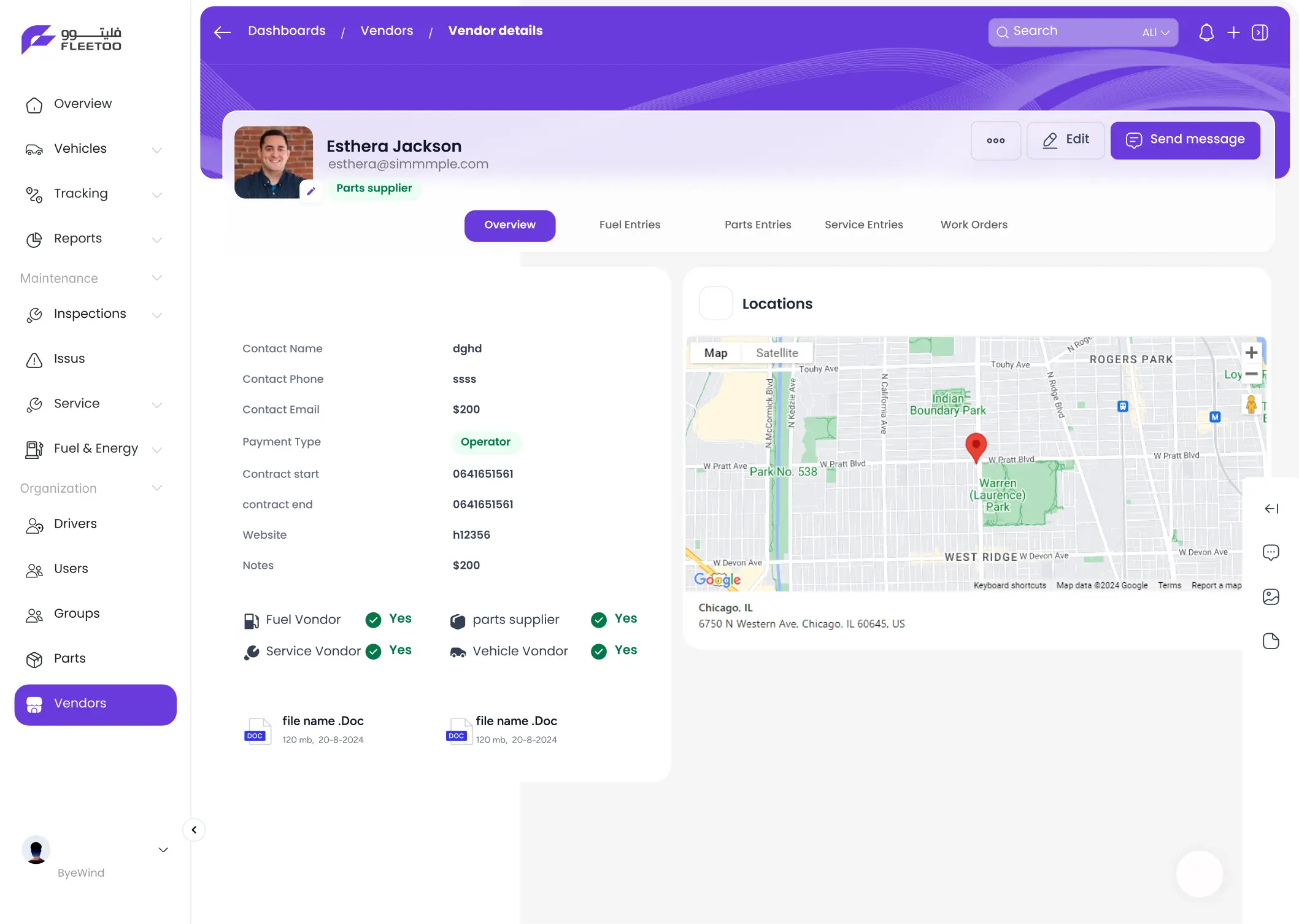This screenshot has width=1299, height=924.
Task: Open the Work Orders tab
Action: [x=974, y=225]
